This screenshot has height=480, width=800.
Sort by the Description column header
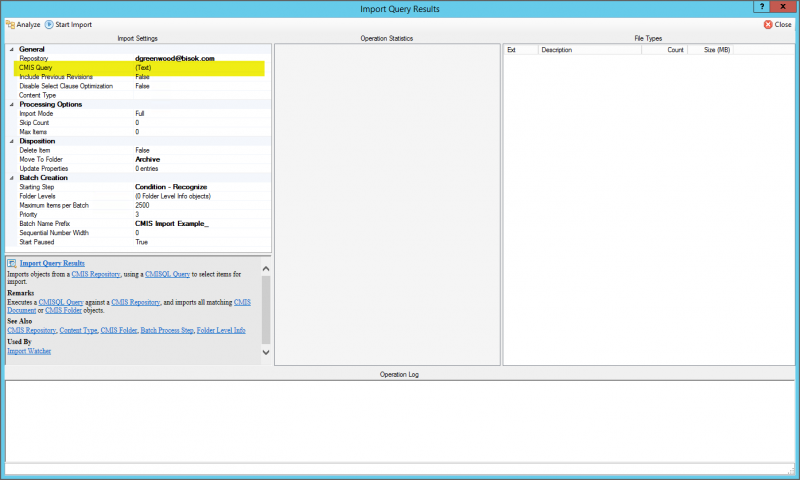click(590, 50)
